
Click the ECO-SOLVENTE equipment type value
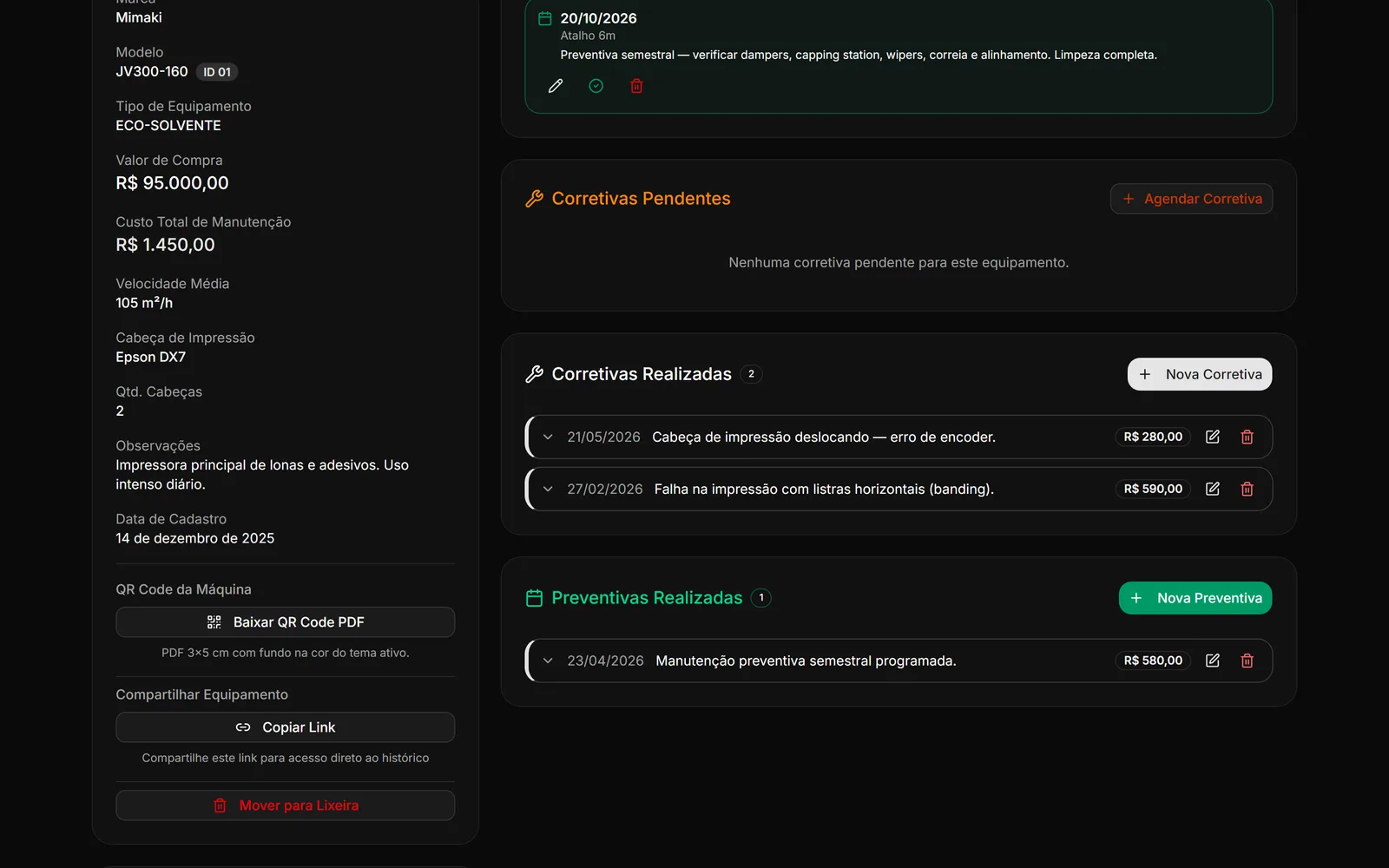point(168,126)
